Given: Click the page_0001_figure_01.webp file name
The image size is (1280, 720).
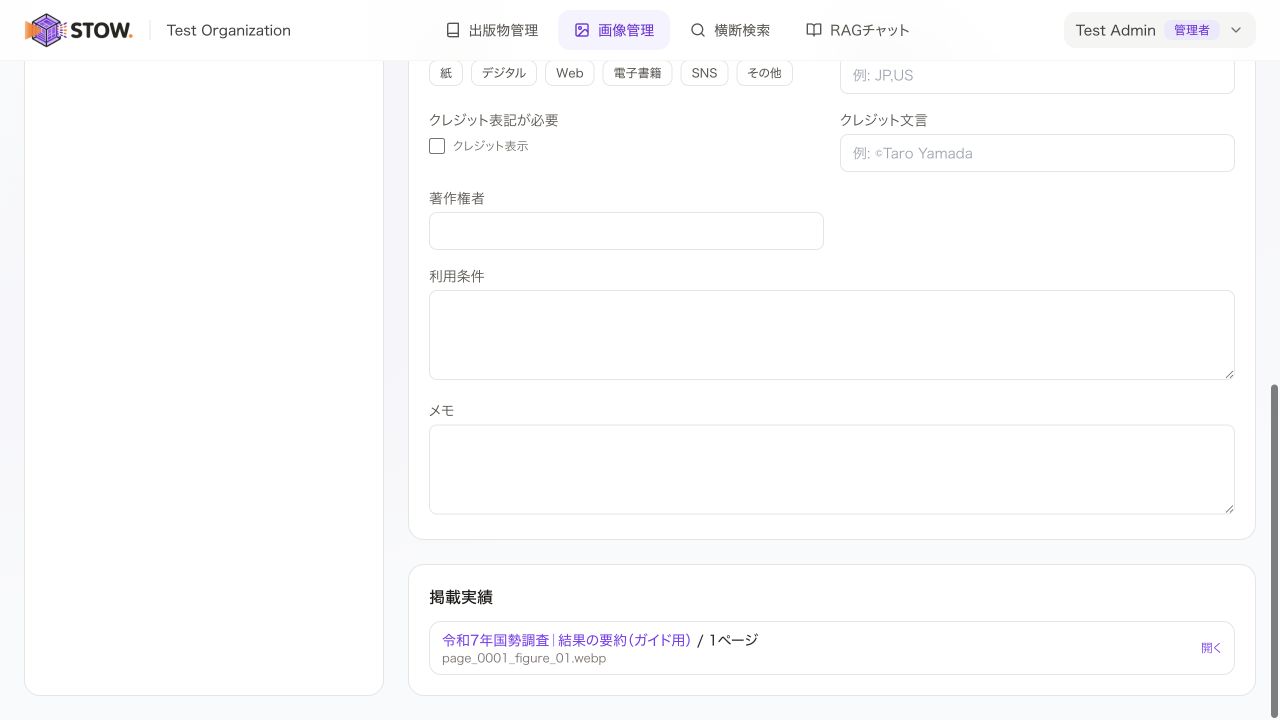Looking at the screenshot, I should coord(524,658).
